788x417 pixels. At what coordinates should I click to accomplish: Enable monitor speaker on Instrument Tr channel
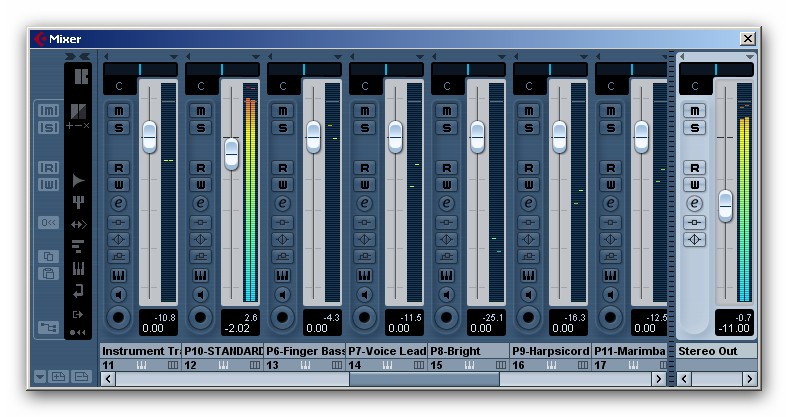119,294
